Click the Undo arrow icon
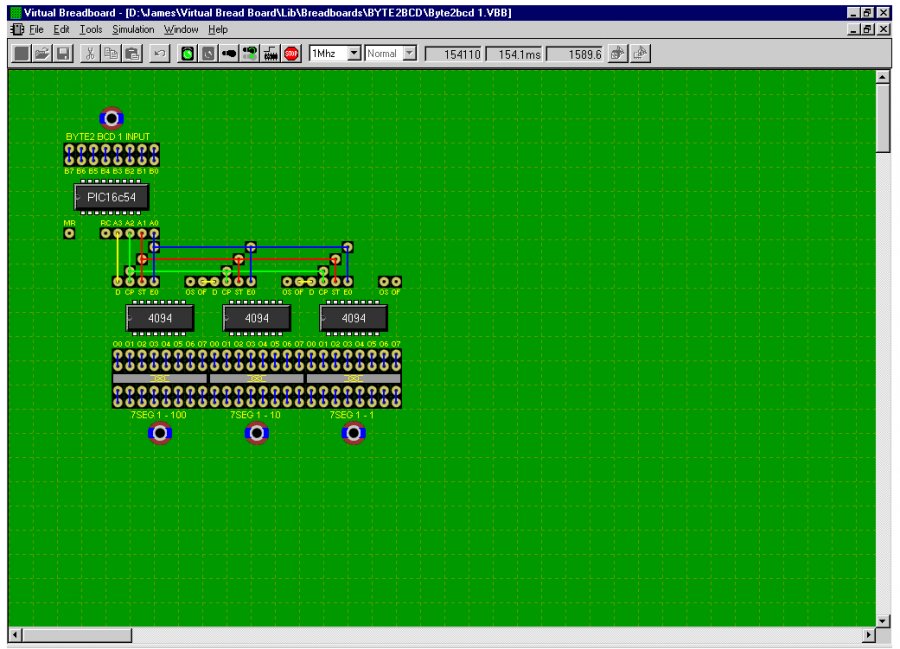The width and height of the screenshot is (900, 649). 160,54
